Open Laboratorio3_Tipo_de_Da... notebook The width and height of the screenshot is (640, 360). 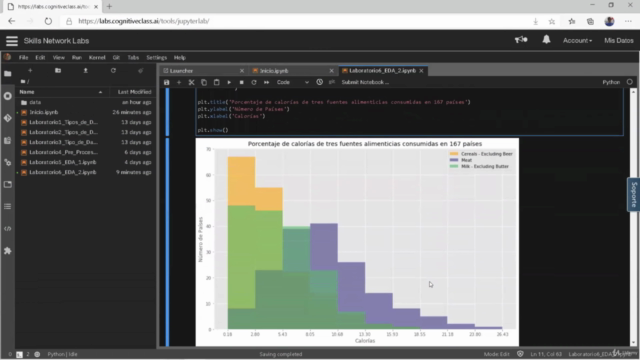click(85, 142)
